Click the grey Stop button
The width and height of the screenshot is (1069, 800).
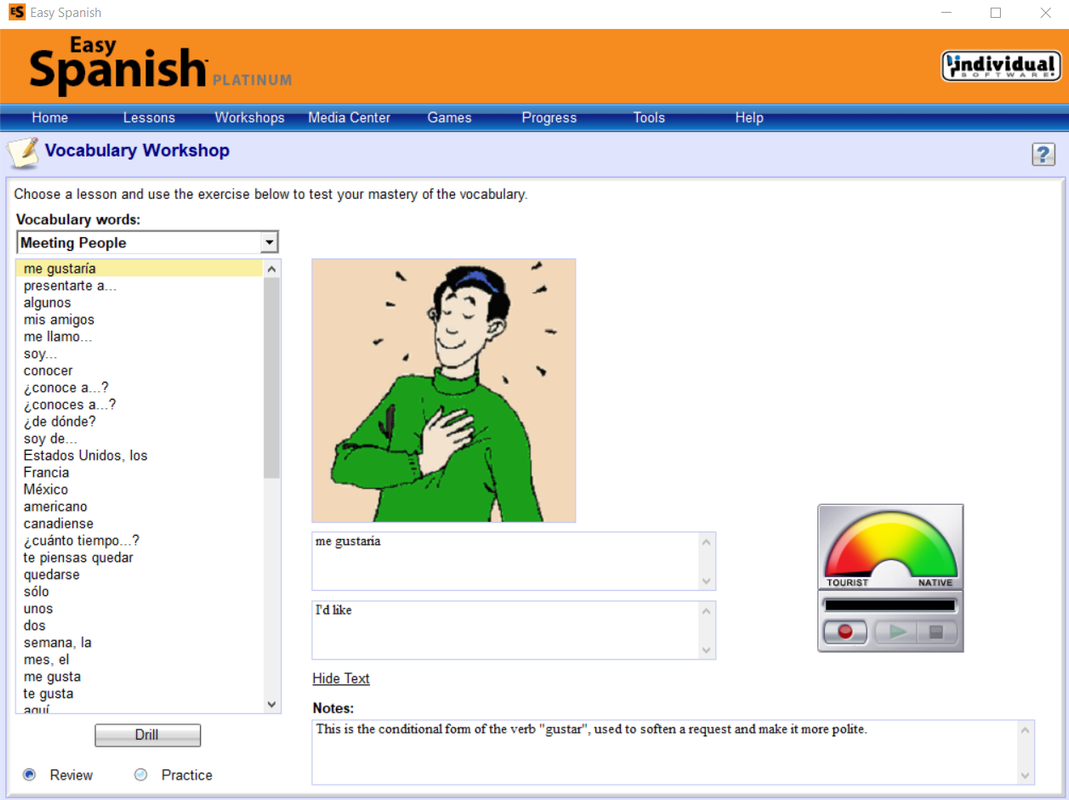936,632
